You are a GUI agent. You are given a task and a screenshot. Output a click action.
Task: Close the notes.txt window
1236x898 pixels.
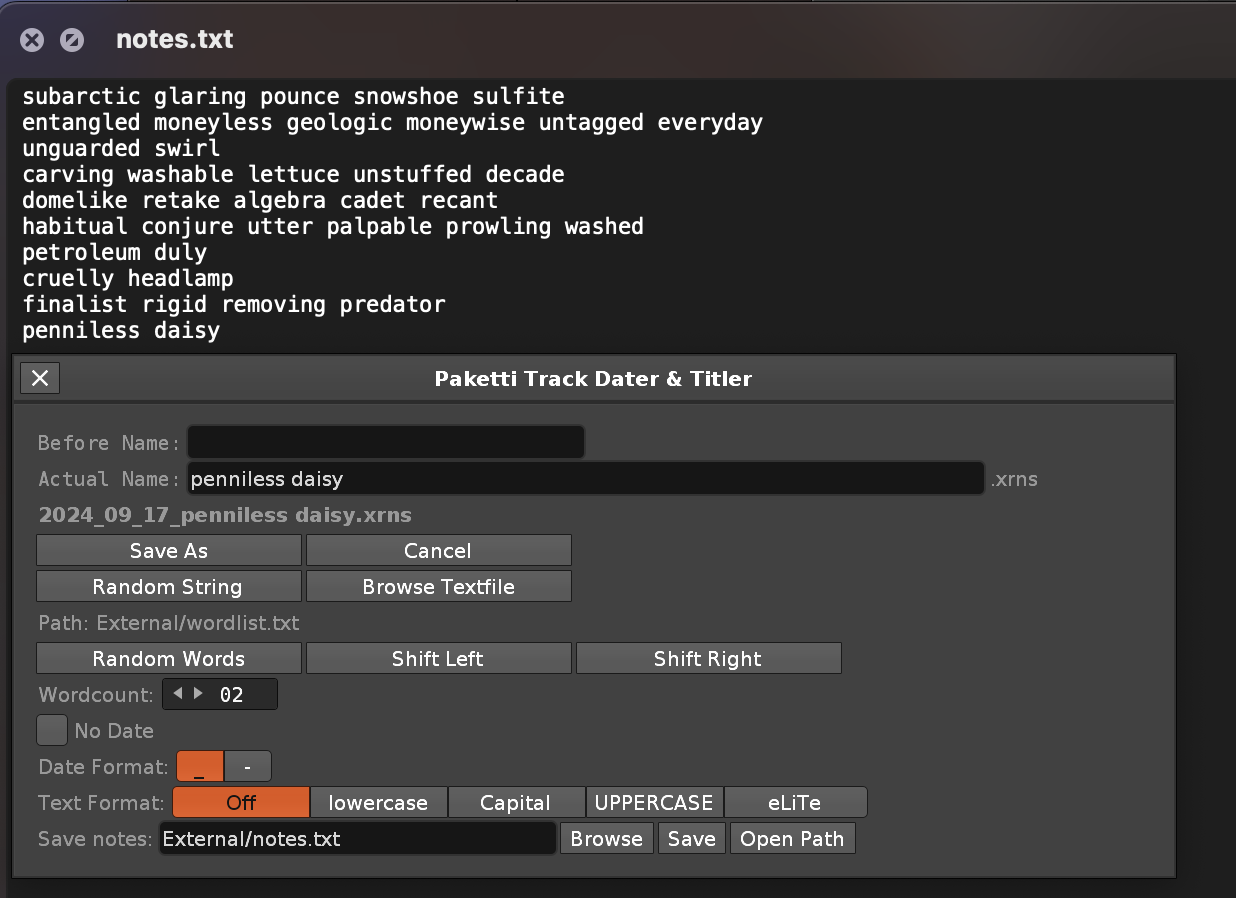point(33,40)
